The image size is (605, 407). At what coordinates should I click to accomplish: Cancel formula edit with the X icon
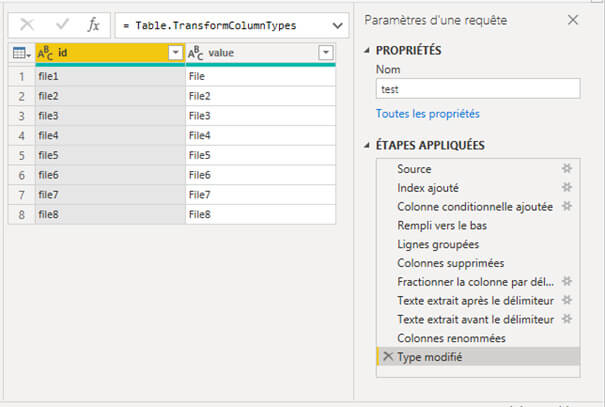[x=27, y=25]
